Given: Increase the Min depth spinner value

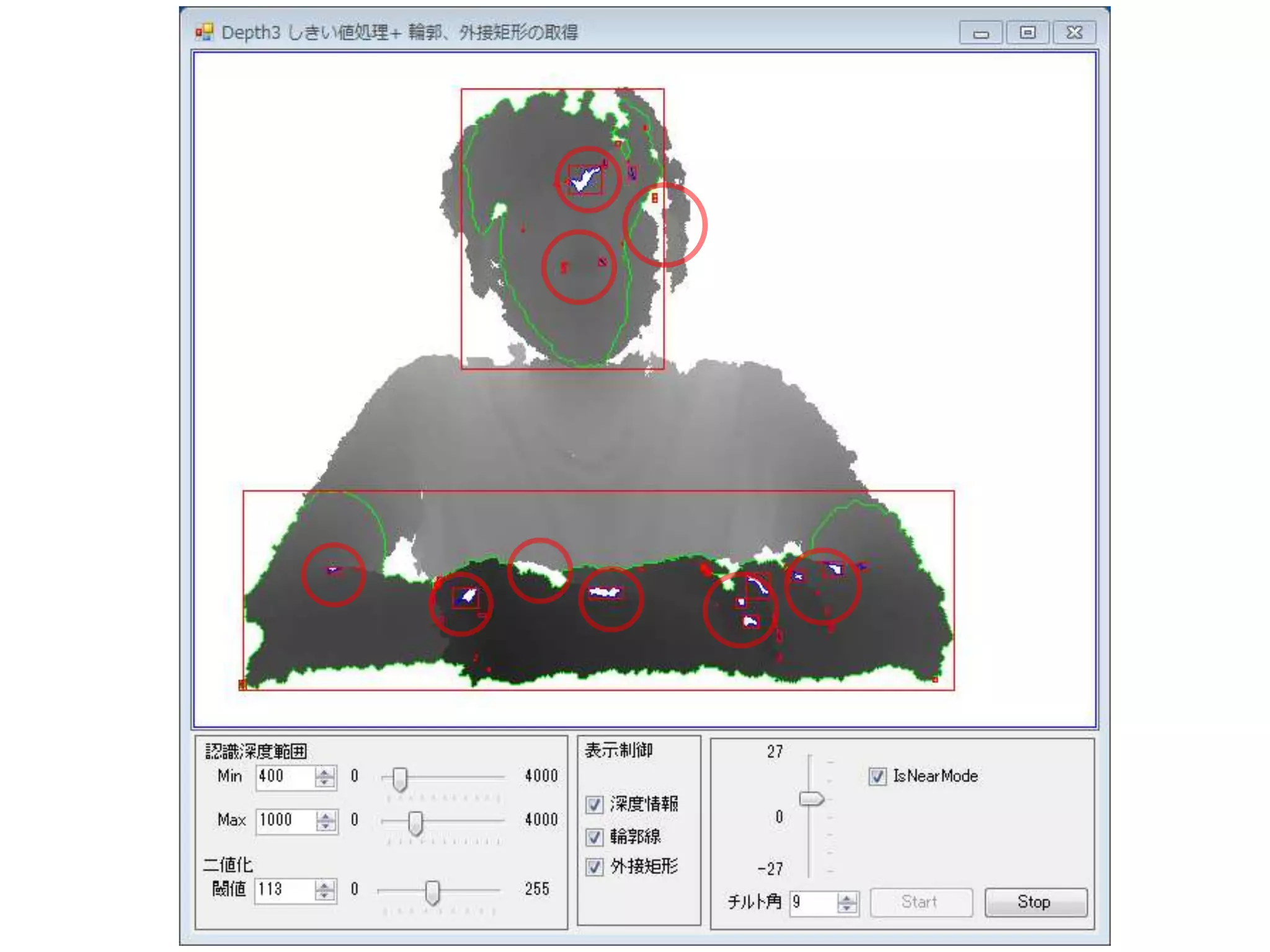Looking at the screenshot, I should point(324,772).
